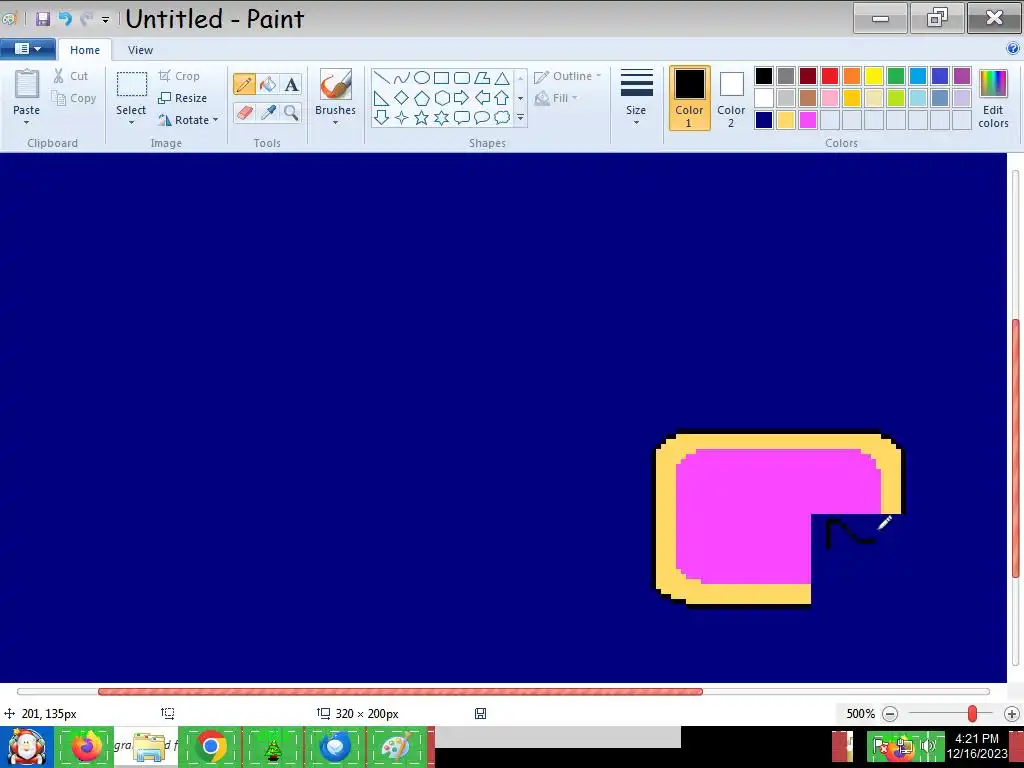This screenshot has height=768, width=1024.
Task: Select Color 1 foreground box
Action: tap(690, 98)
